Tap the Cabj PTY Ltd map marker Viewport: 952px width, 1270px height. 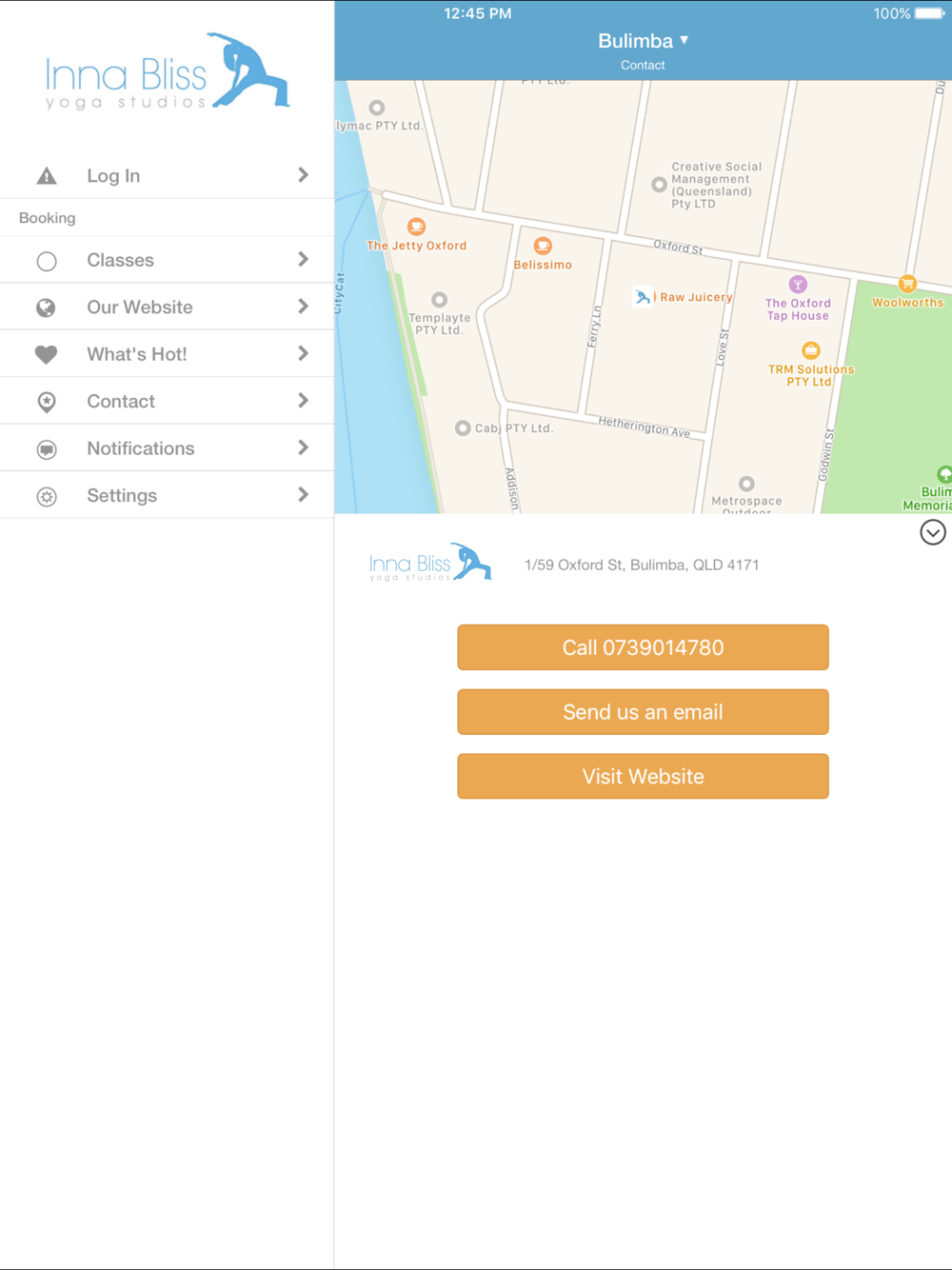pos(463,428)
